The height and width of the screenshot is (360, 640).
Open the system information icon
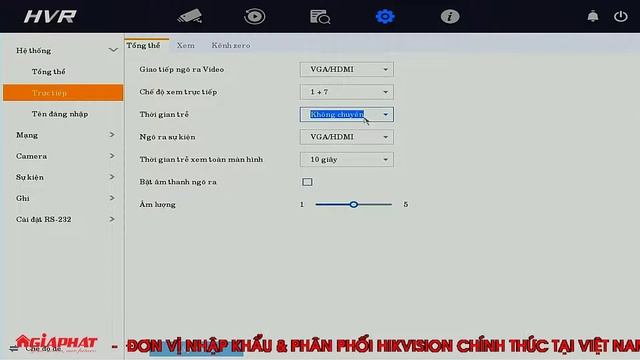(x=450, y=16)
